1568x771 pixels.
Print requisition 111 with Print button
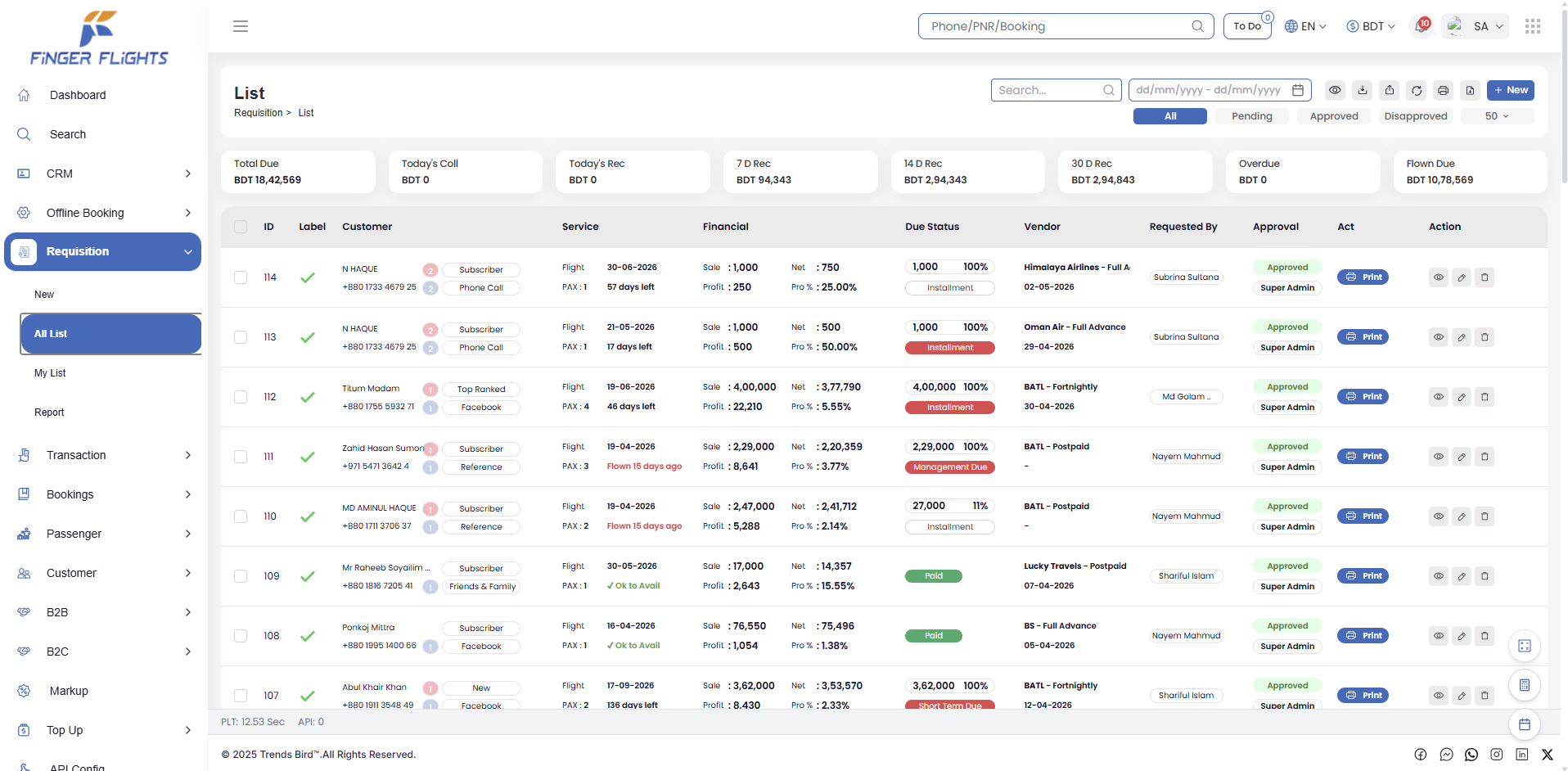1363,457
